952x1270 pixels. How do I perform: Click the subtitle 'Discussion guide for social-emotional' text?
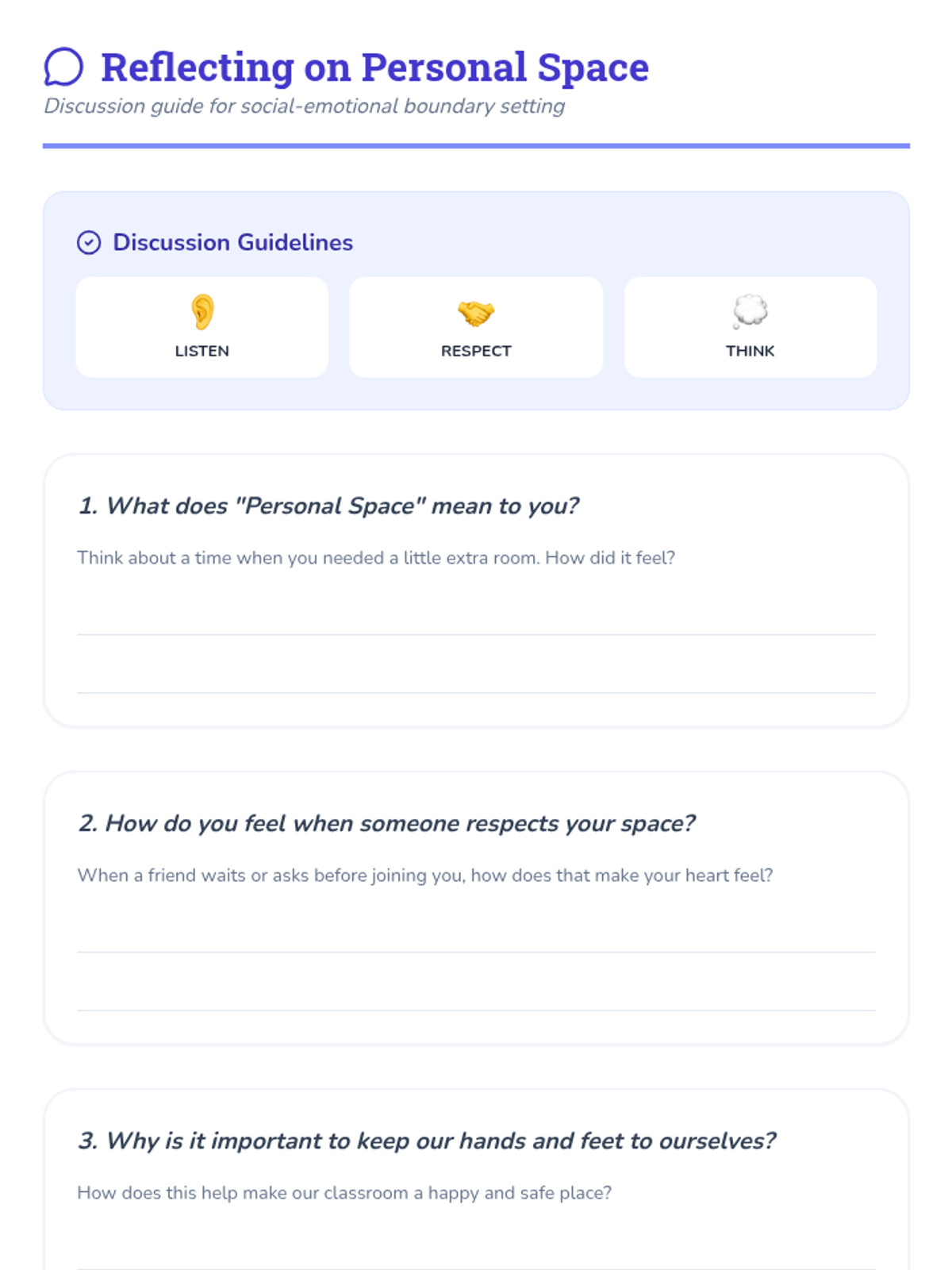click(305, 106)
